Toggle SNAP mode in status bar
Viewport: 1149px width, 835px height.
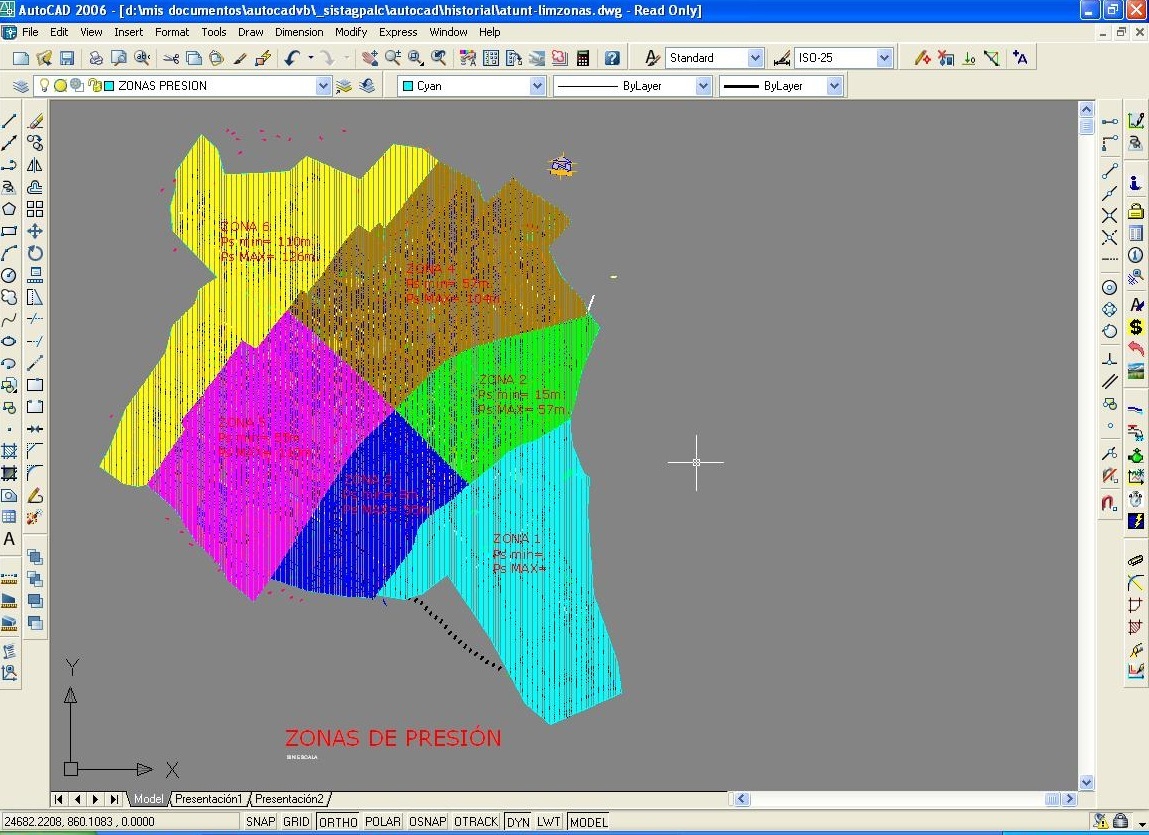260,822
